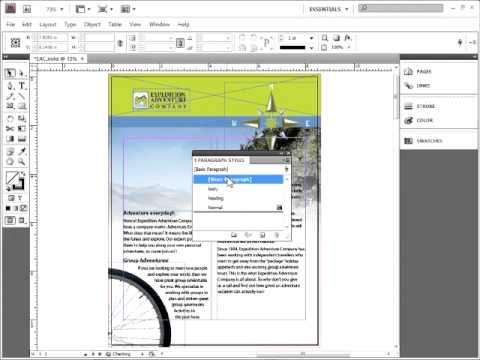Click the search field in the application bar

pyautogui.click(x=401, y=8)
